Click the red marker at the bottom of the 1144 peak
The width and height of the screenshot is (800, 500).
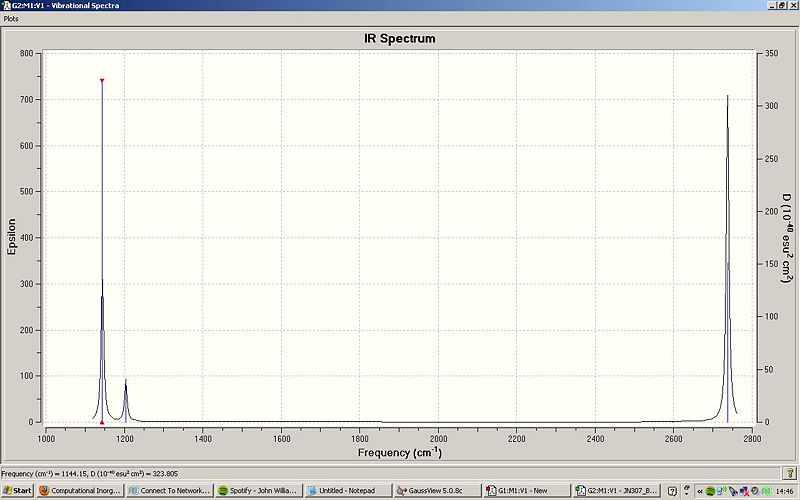pyautogui.click(x=102, y=422)
